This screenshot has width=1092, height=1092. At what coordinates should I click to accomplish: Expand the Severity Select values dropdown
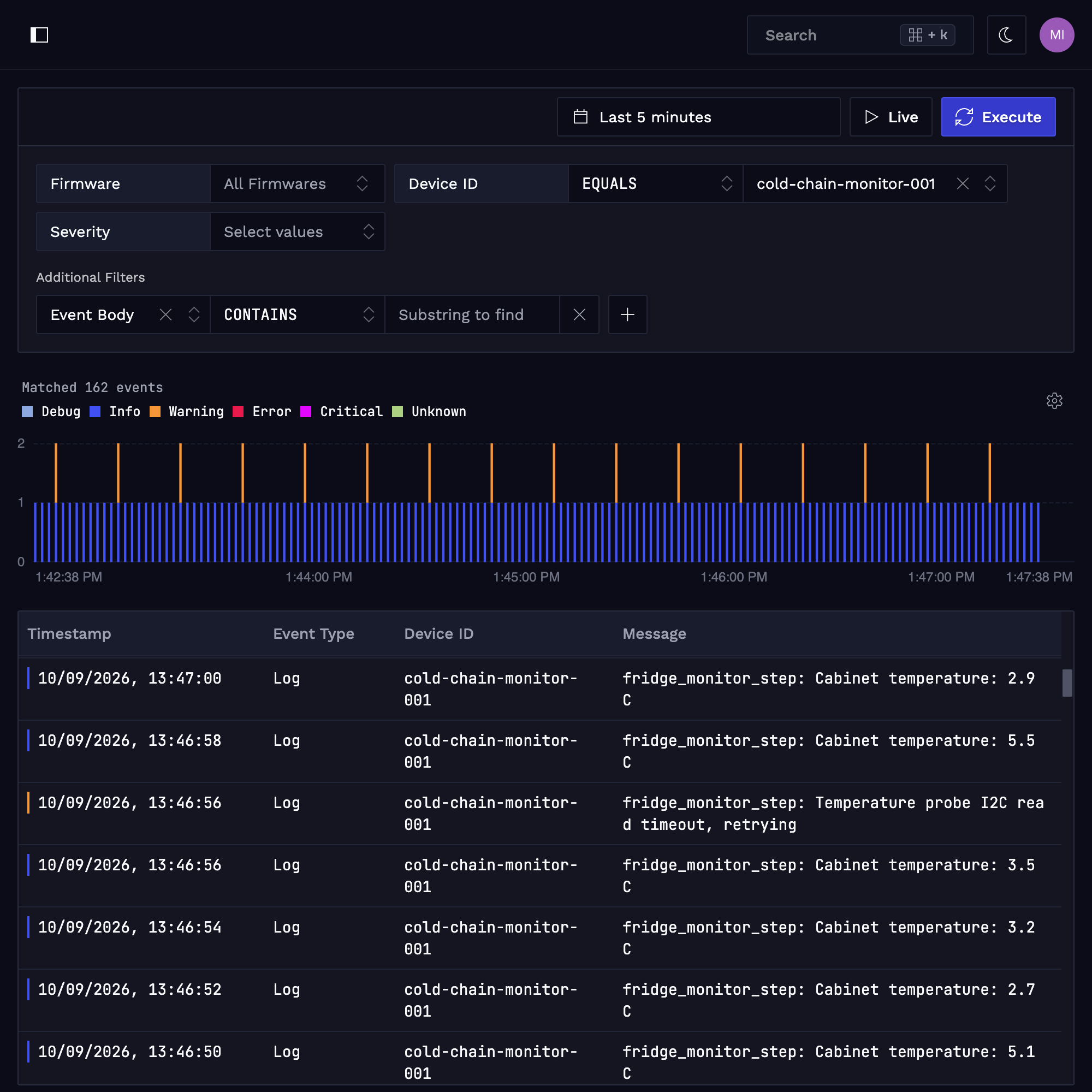click(x=298, y=232)
